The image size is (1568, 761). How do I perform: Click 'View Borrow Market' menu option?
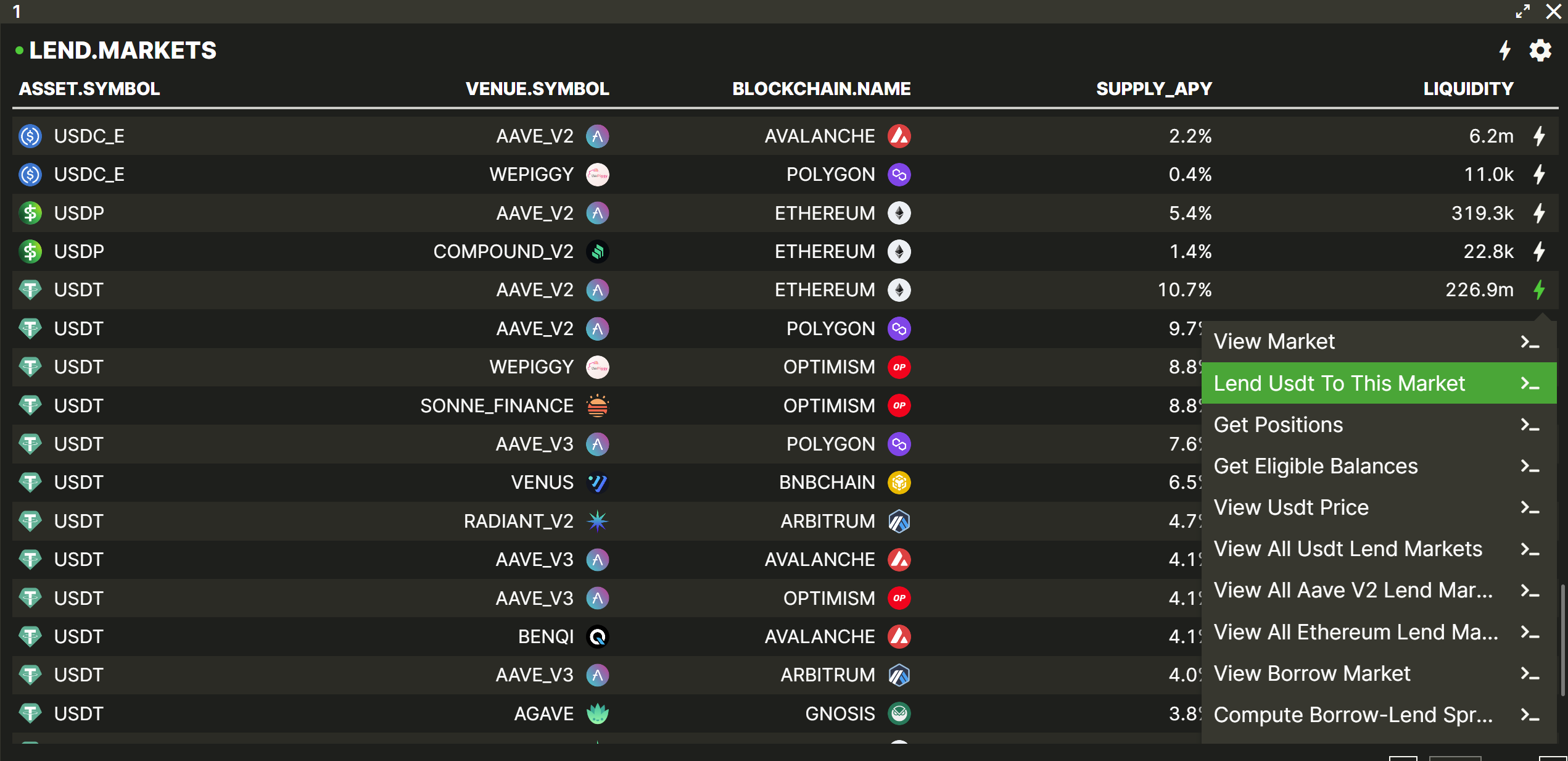coord(1311,673)
